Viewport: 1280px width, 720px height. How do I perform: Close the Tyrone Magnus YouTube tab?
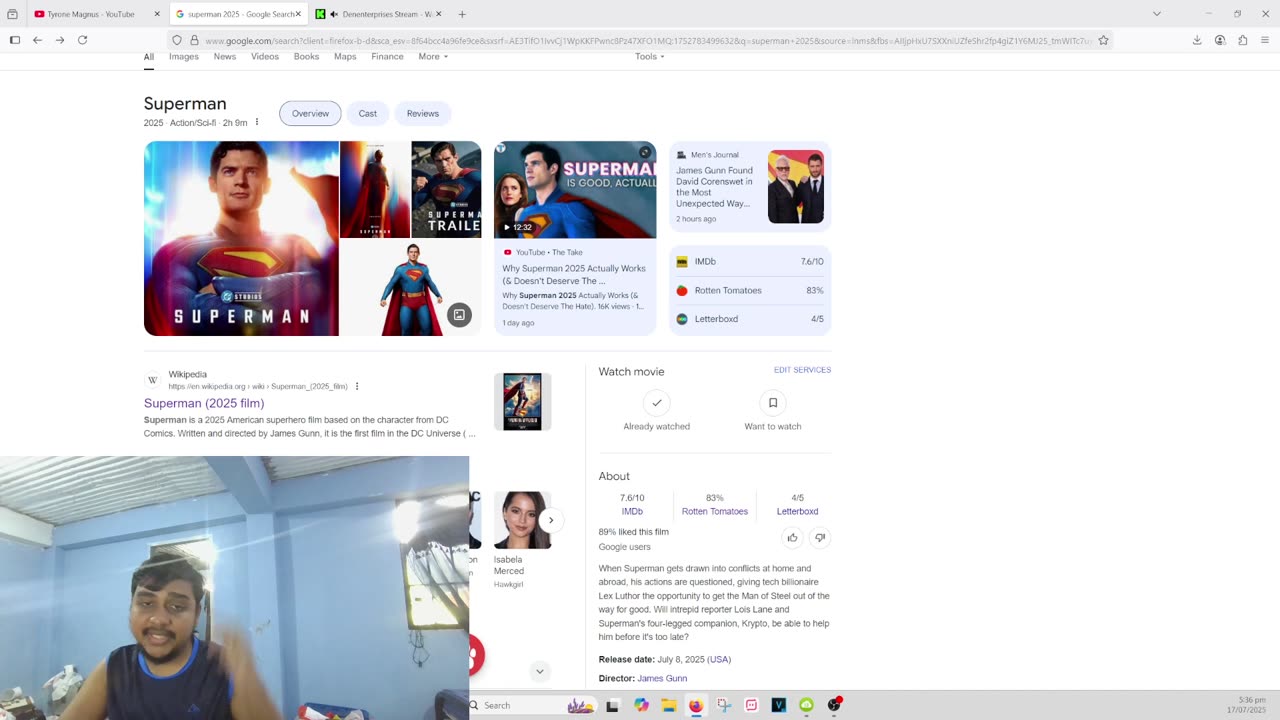tap(157, 14)
